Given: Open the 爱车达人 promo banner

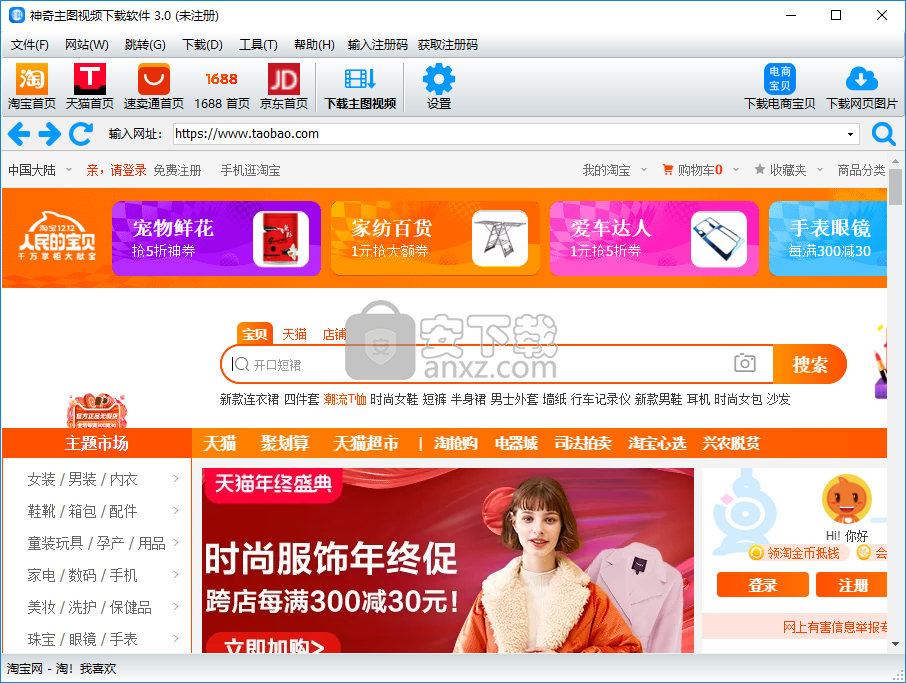Looking at the screenshot, I should [x=655, y=238].
